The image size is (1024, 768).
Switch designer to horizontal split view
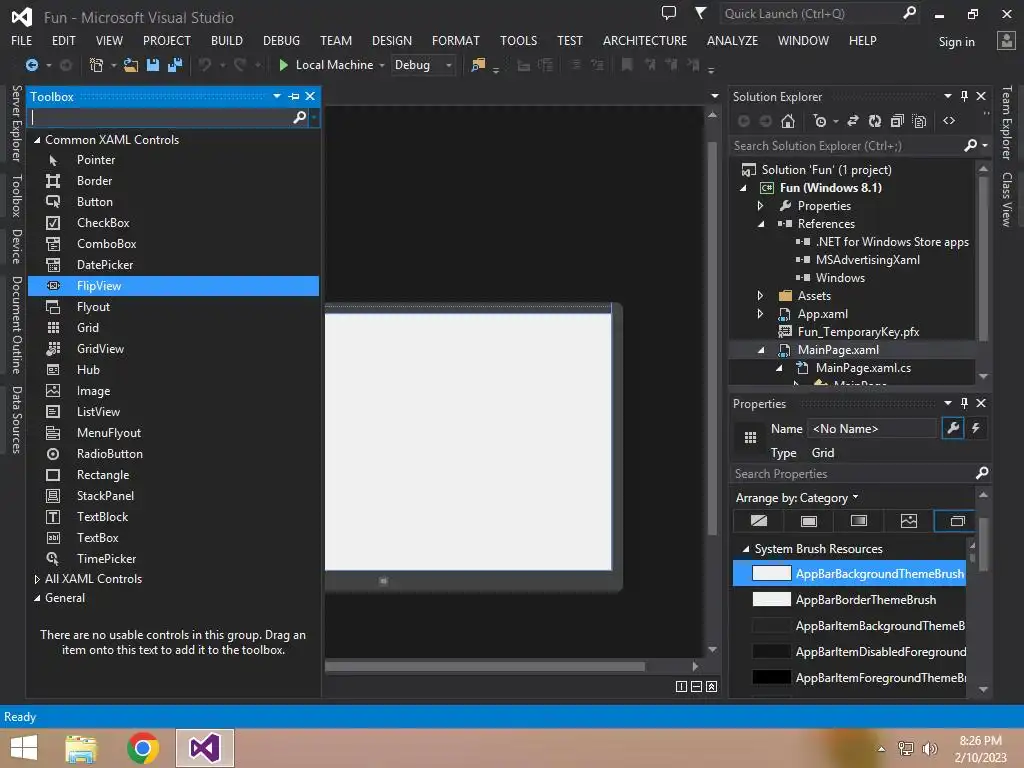(696, 686)
